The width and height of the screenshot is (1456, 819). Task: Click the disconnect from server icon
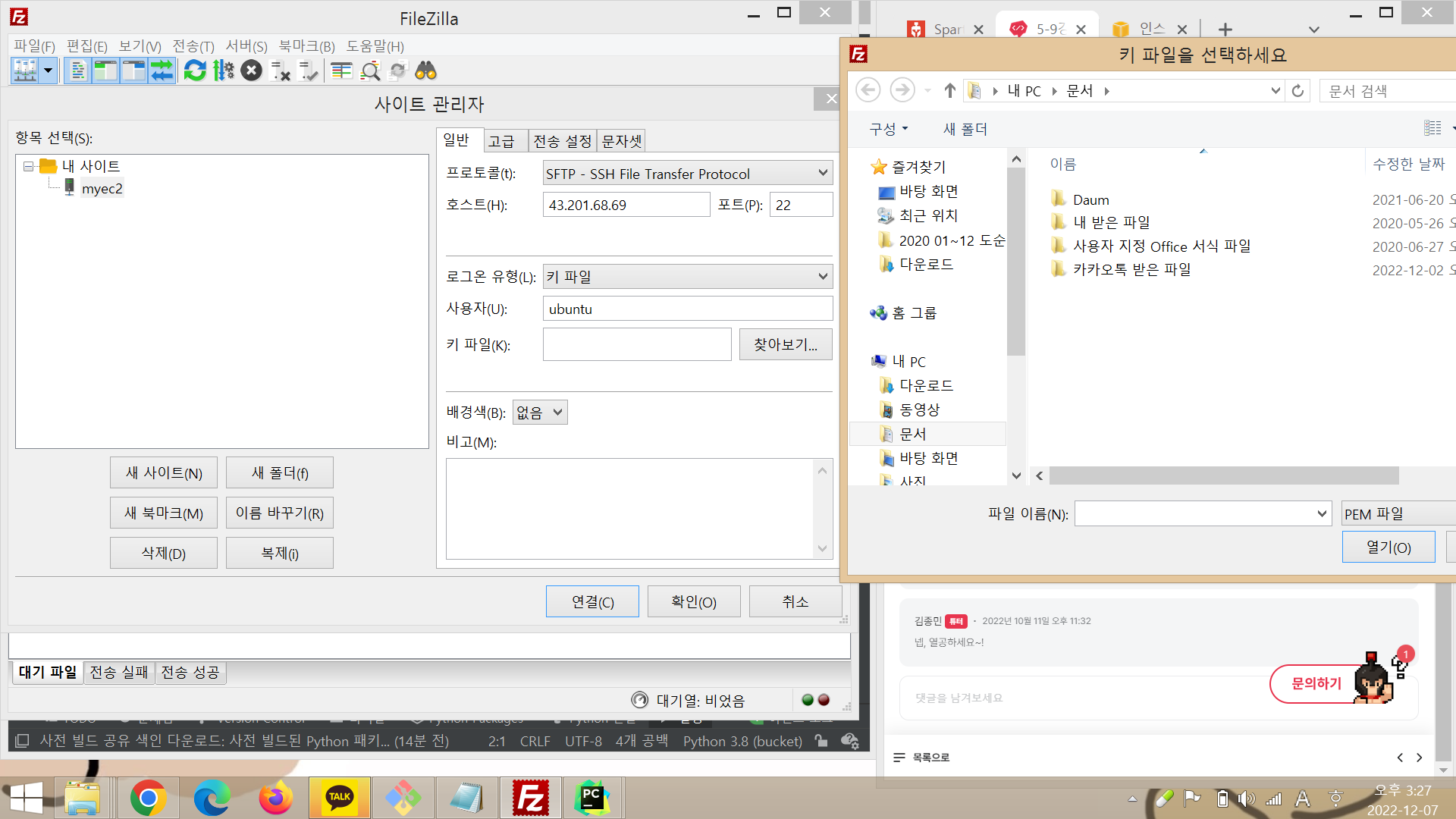[x=280, y=71]
